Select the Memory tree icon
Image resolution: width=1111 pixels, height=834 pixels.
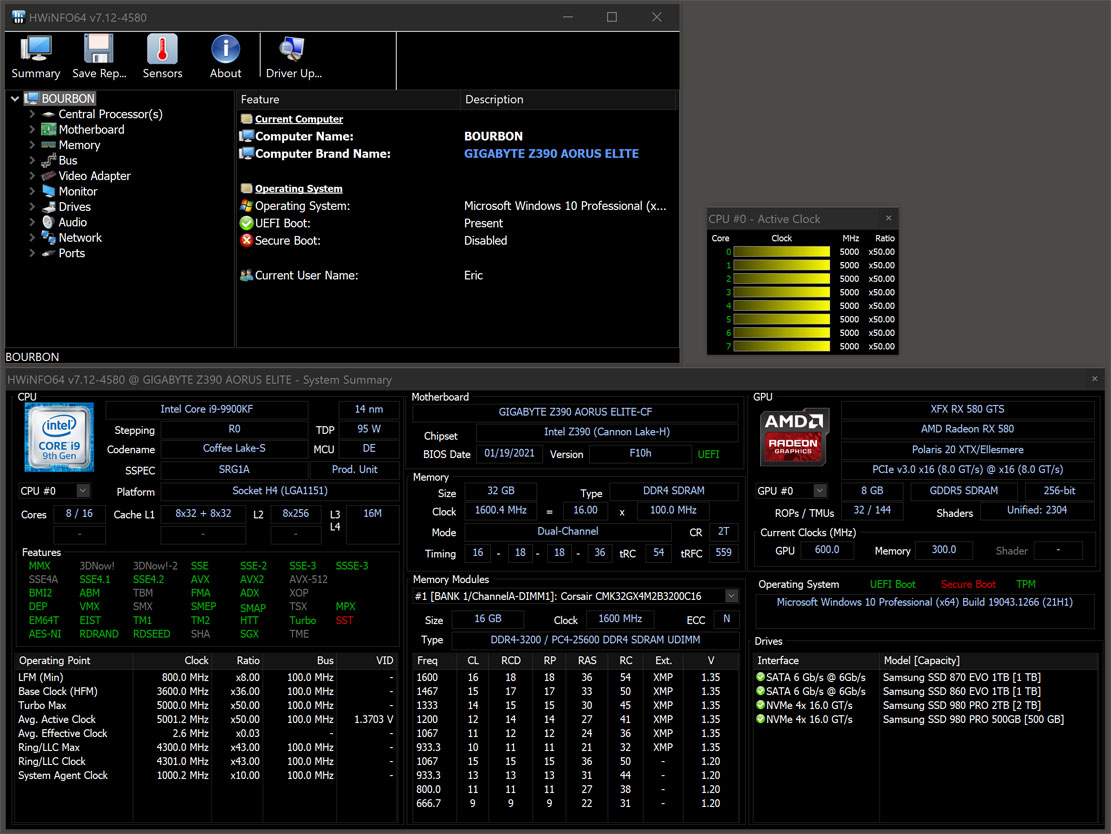[x=48, y=145]
